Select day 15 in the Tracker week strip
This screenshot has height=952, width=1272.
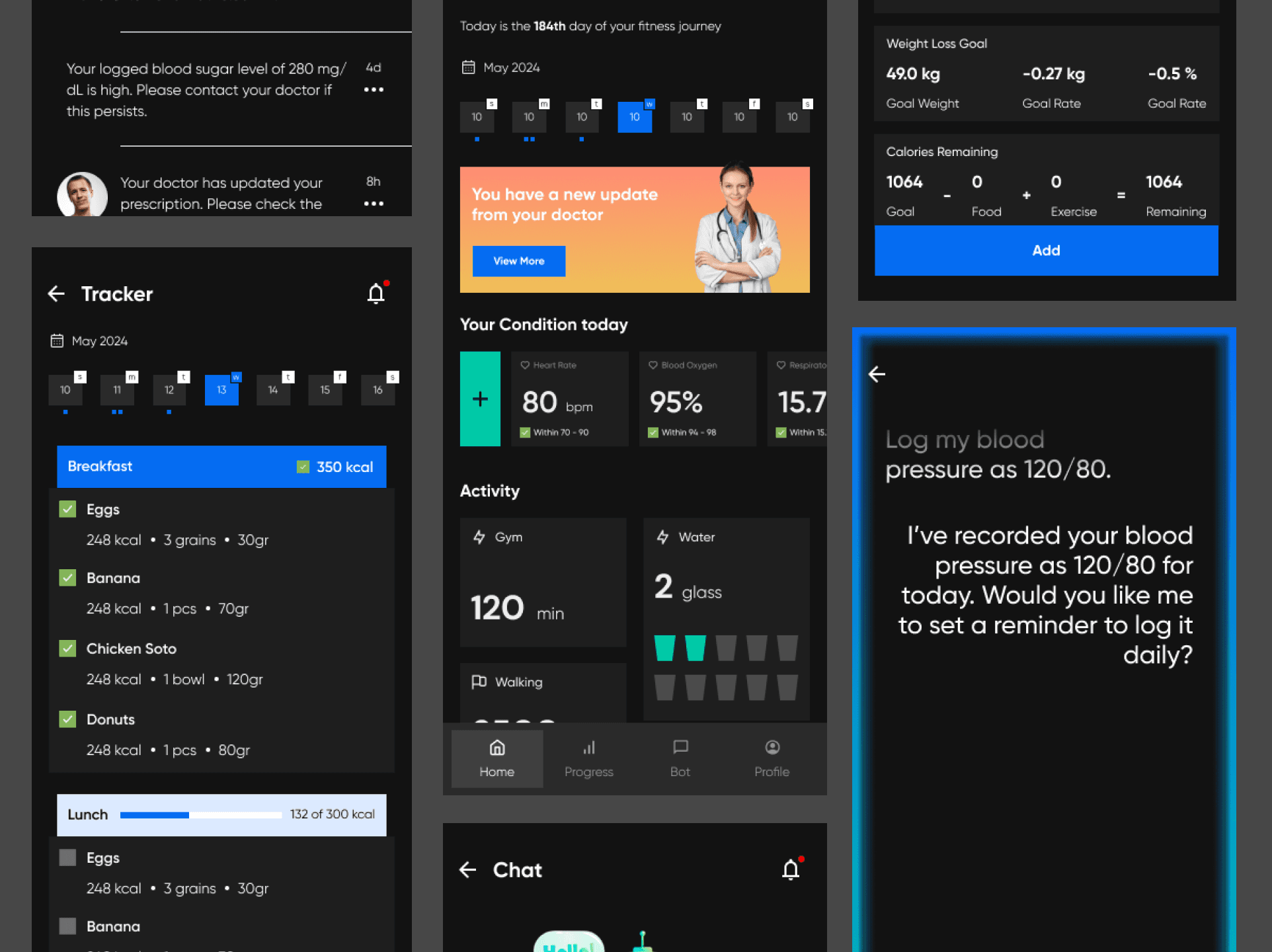pos(325,390)
